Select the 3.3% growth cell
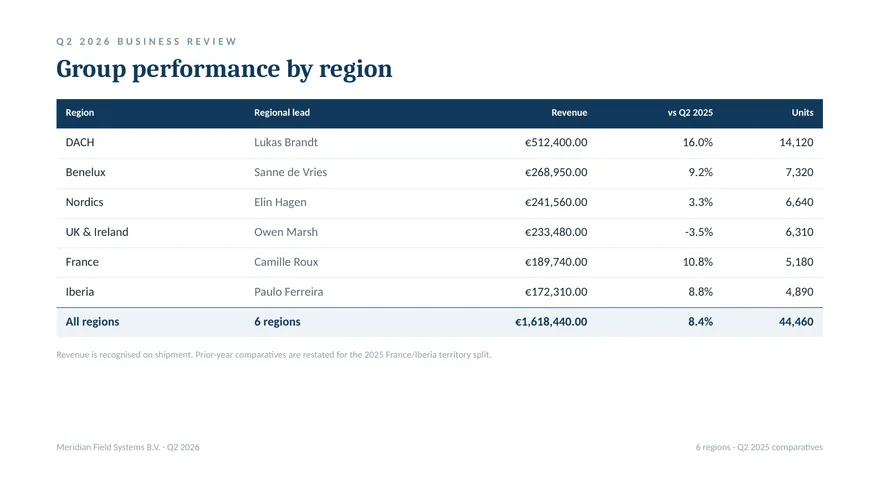 point(700,202)
